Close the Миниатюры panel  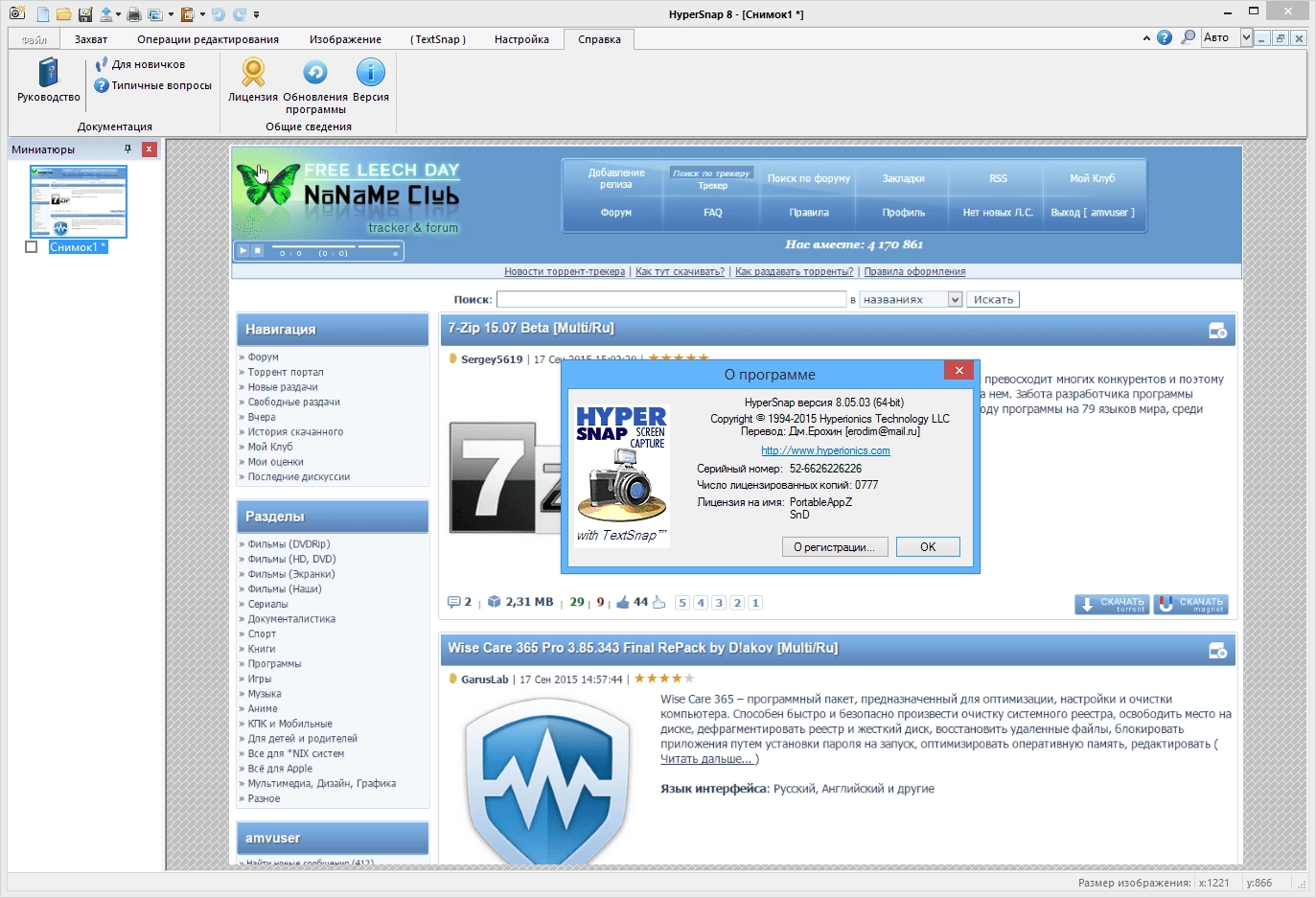pos(149,149)
